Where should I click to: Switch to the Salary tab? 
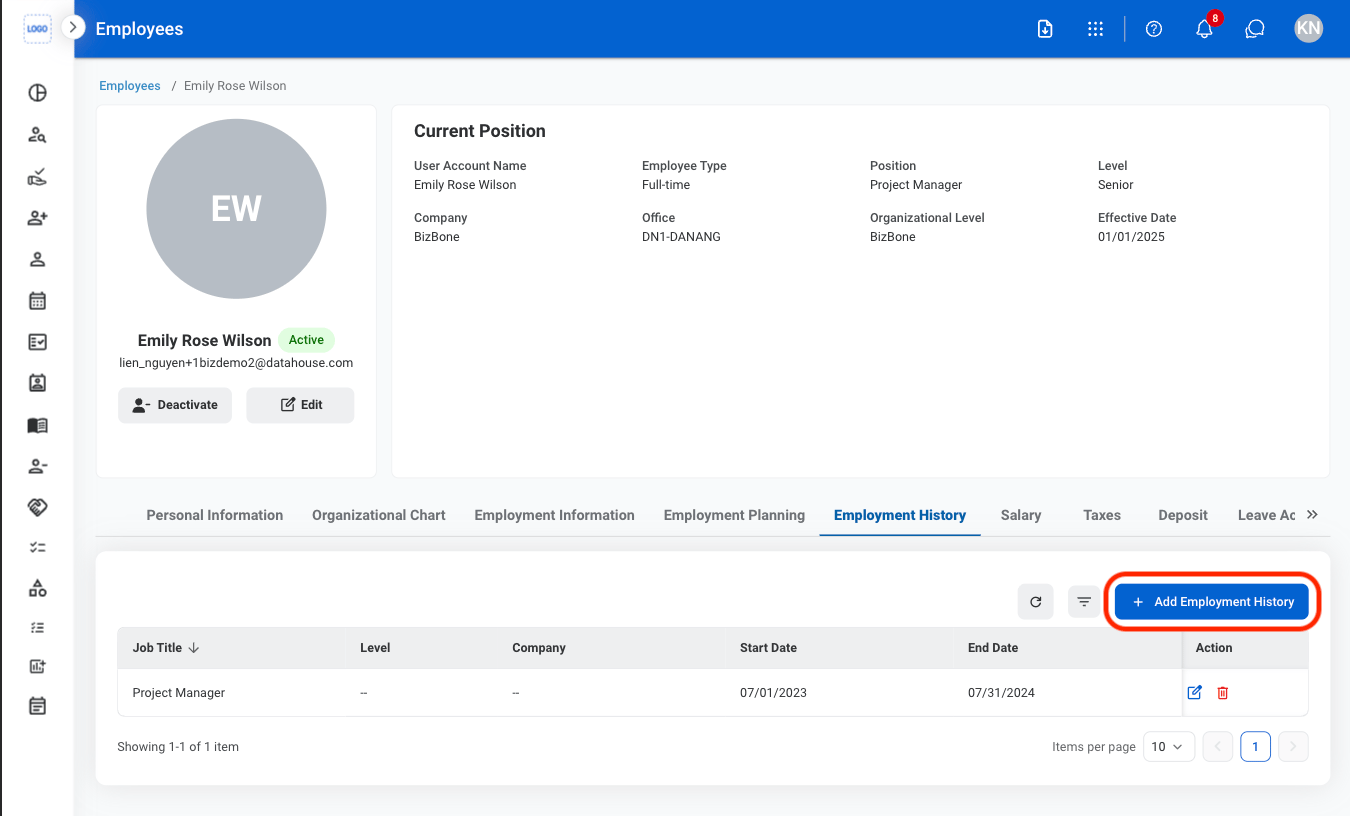tap(1021, 515)
